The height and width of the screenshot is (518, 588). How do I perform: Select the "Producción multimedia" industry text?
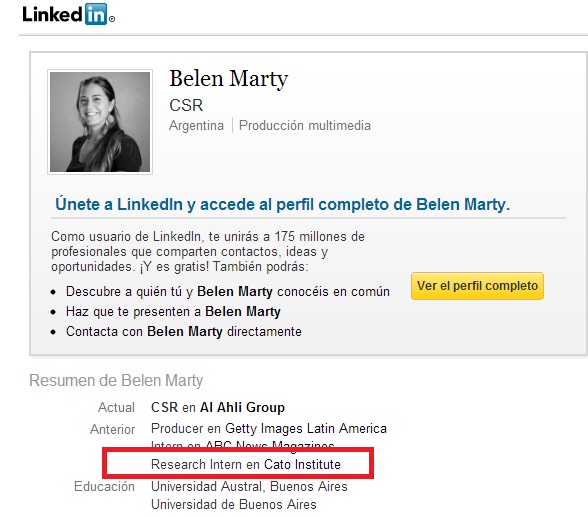pyautogui.click(x=304, y=125)
